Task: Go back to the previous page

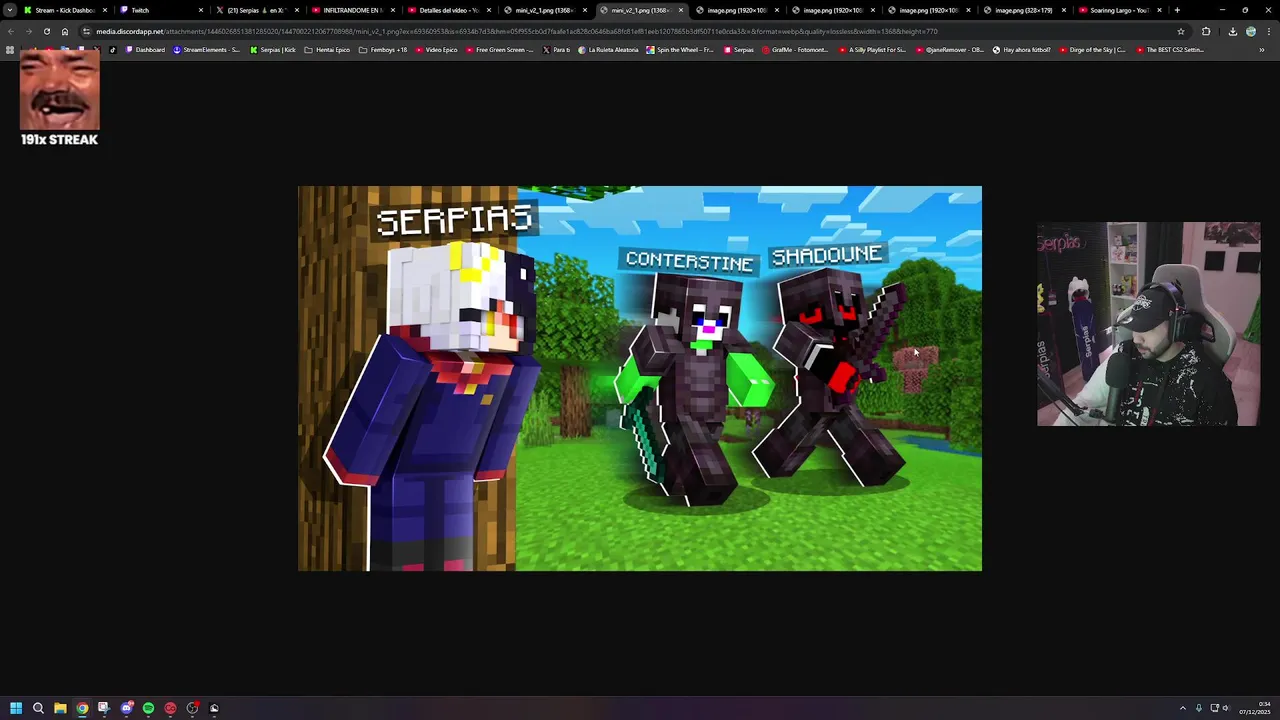Action: [10, 31]
